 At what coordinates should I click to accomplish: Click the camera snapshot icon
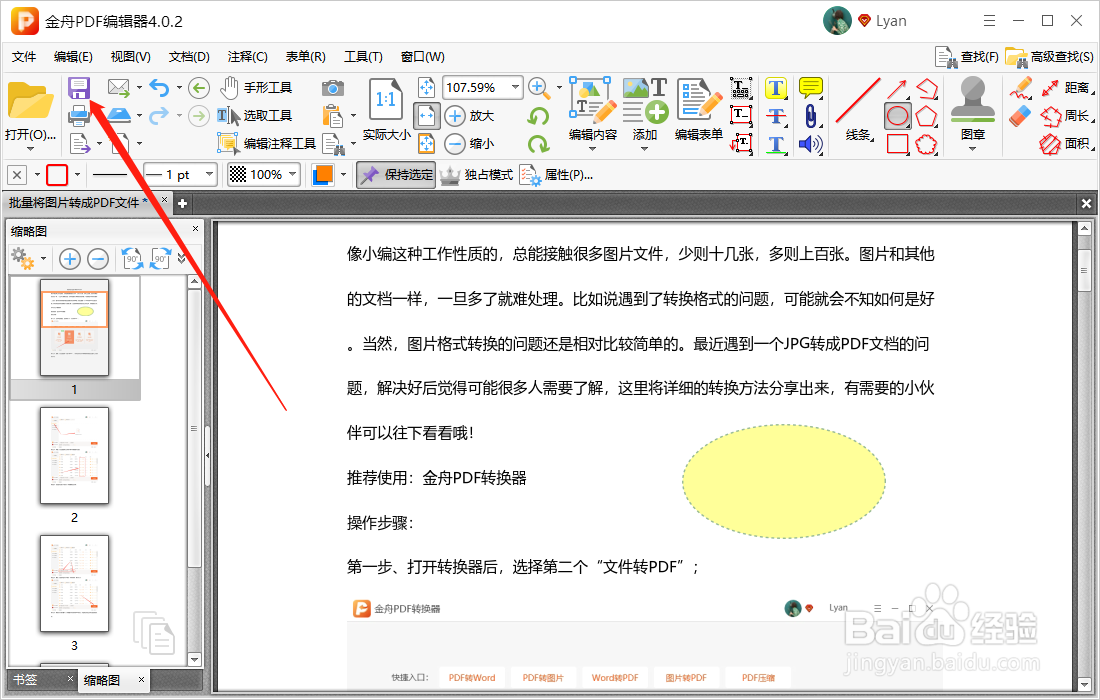[x=333, y=88]
